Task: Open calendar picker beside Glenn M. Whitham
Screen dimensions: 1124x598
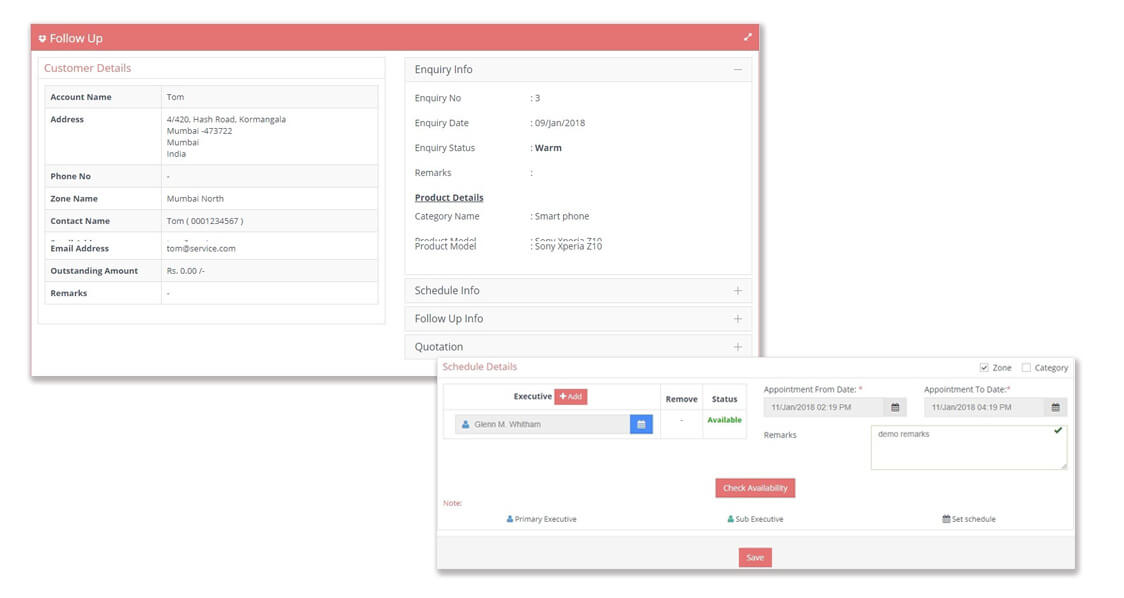Action: pos(641,424)
